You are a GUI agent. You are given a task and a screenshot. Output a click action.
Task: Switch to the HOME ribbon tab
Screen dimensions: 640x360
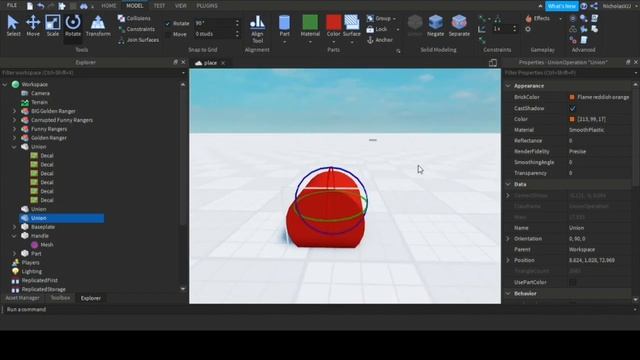[x=109, y=6]
